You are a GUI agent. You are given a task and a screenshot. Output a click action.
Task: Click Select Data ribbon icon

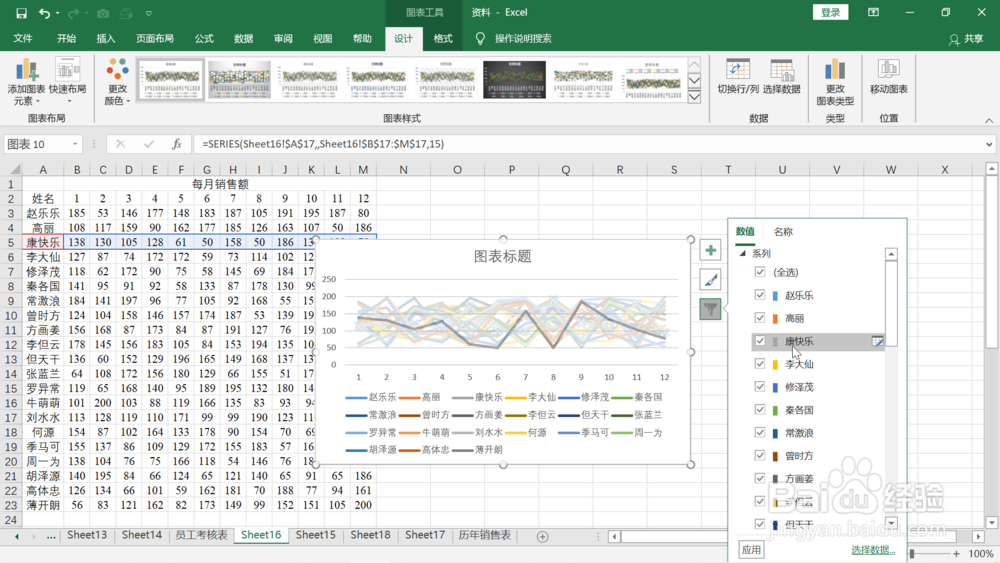click(781, 69)
